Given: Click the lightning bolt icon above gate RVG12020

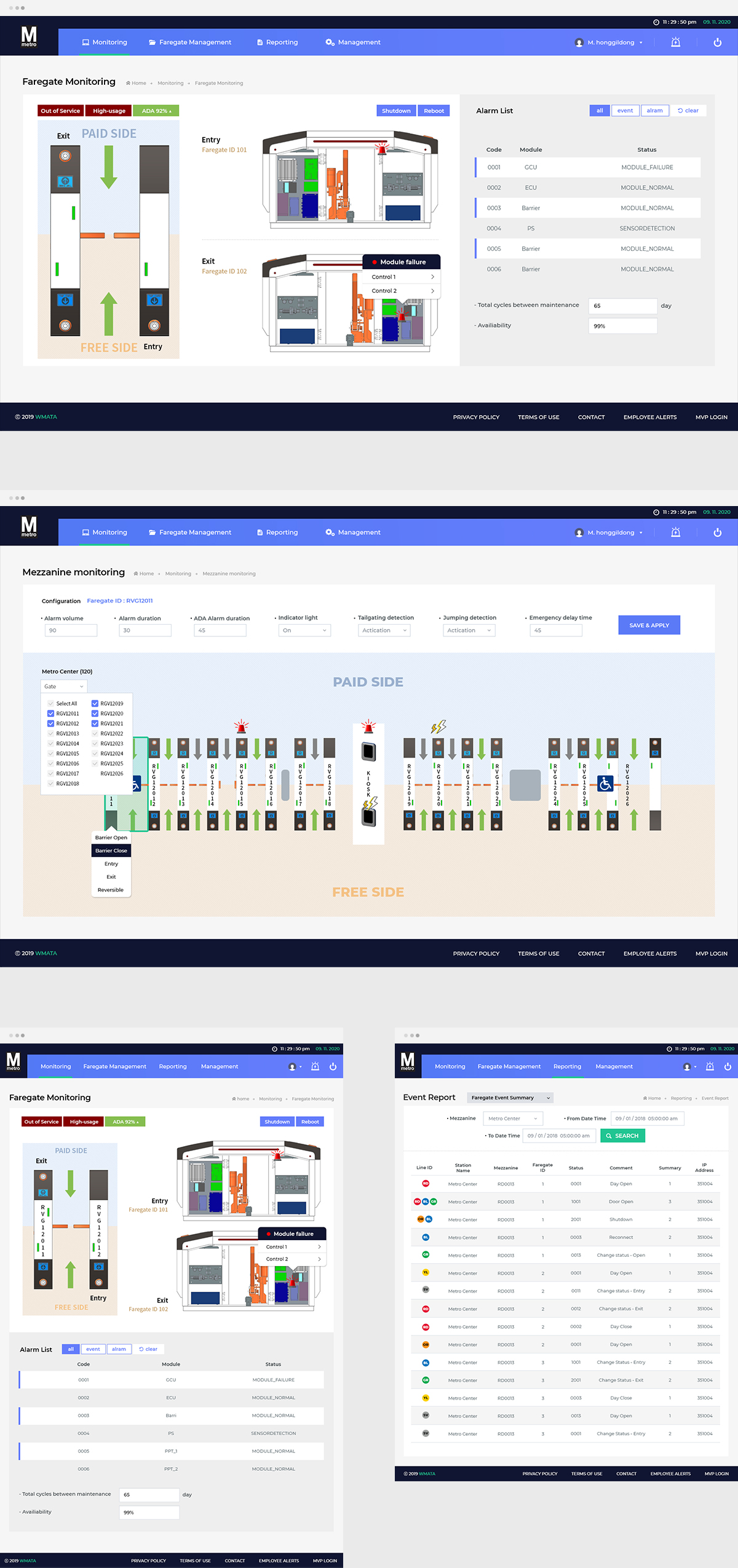Looking at the screenshot, I should tap(438, 727).
